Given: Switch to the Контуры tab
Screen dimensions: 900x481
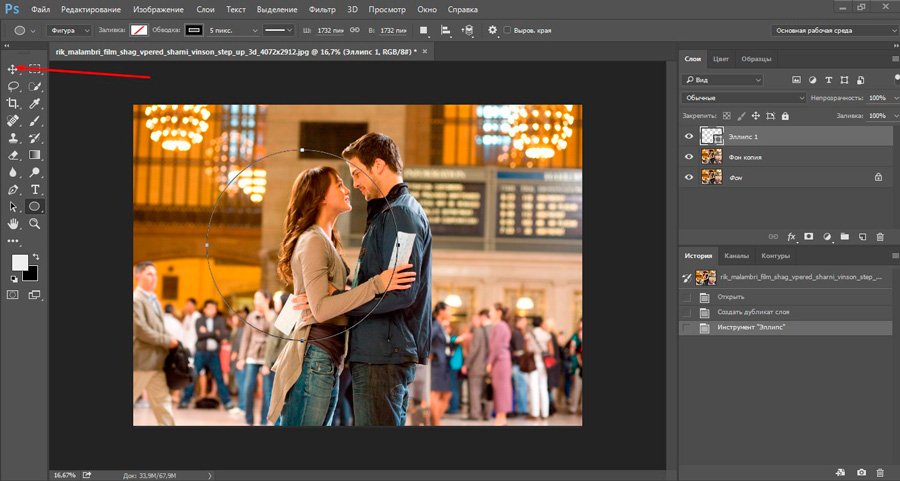Looking at the screenshot, I should pyautogui.click(x=775, y=256).
